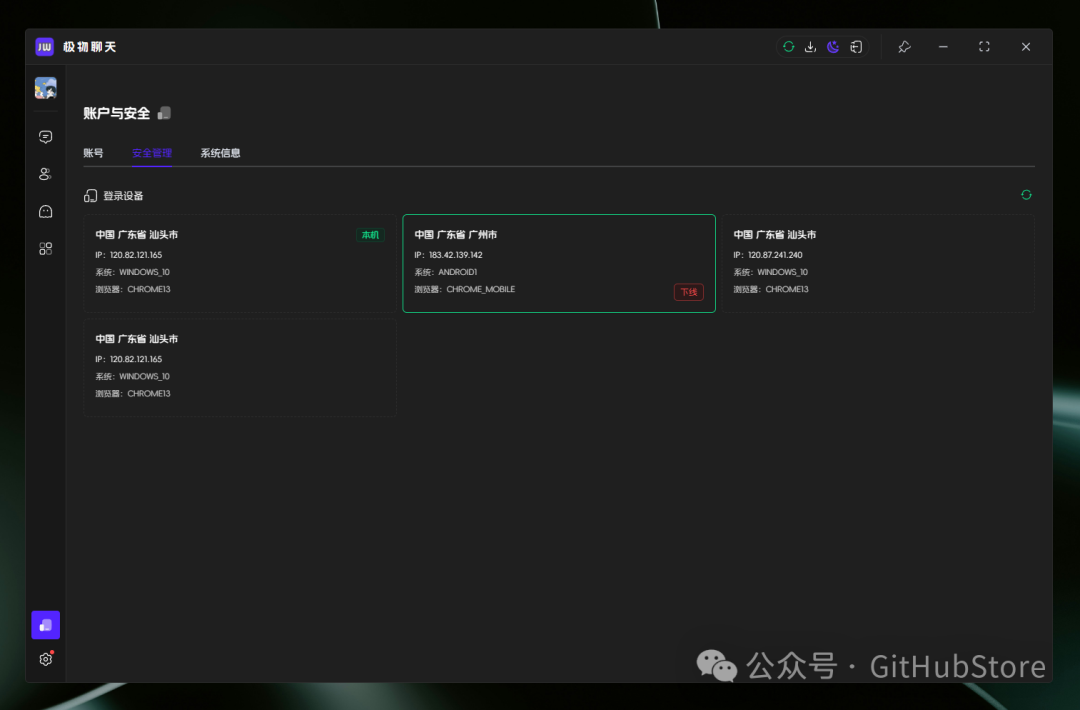
Task: Minimize the 极物聊天 window
Action: (943, 47)
